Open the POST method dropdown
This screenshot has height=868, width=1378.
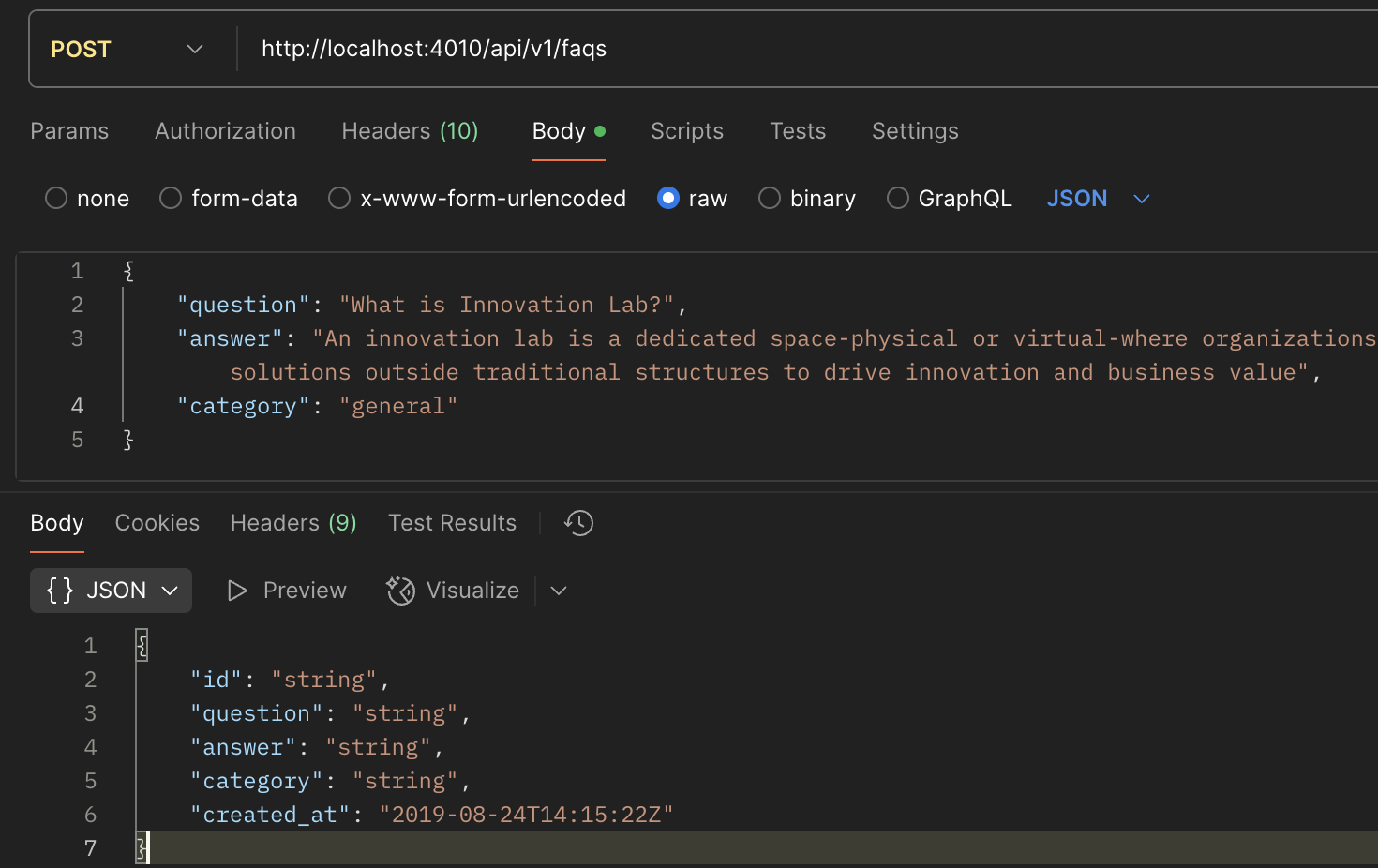pyautogui.click(x=127, y=49)
